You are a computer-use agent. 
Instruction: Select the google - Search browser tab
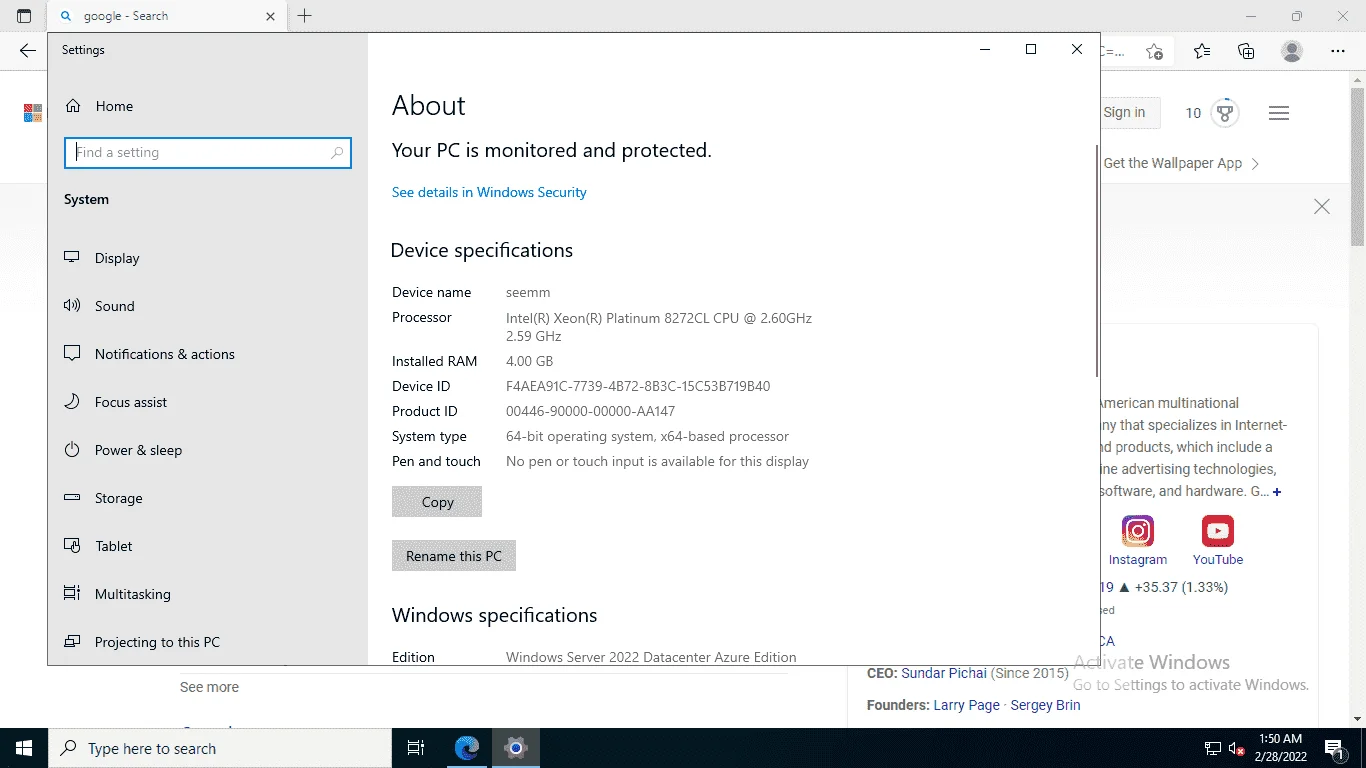(x=168, y=16)
